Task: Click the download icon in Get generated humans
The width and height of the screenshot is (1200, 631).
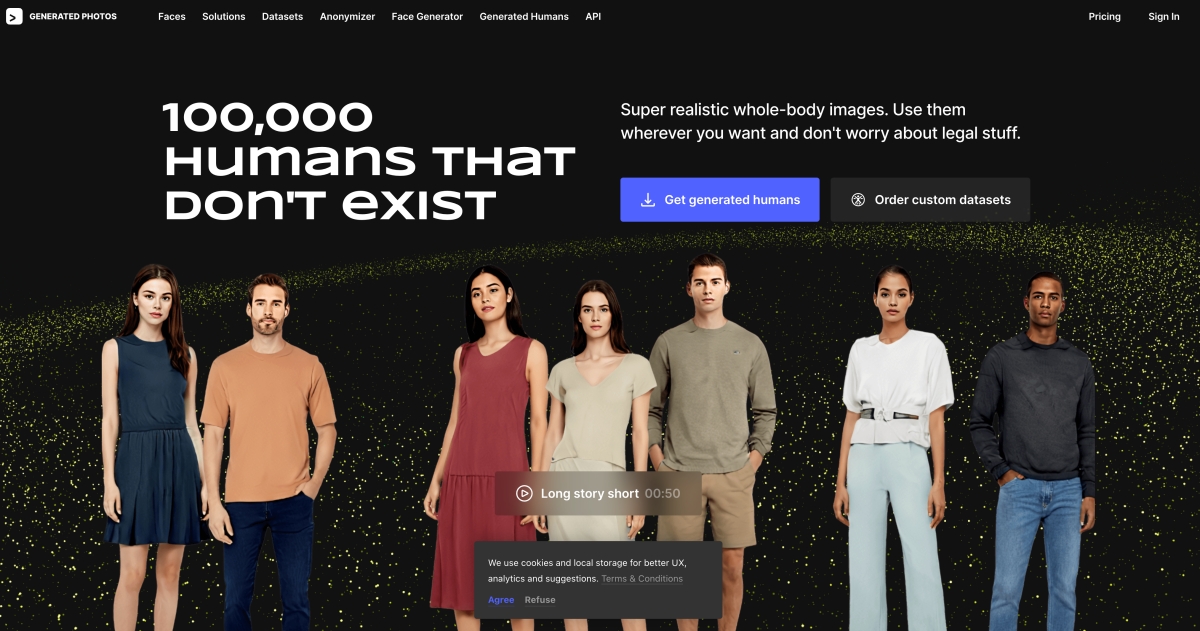Action: click(x=648, y=200)
